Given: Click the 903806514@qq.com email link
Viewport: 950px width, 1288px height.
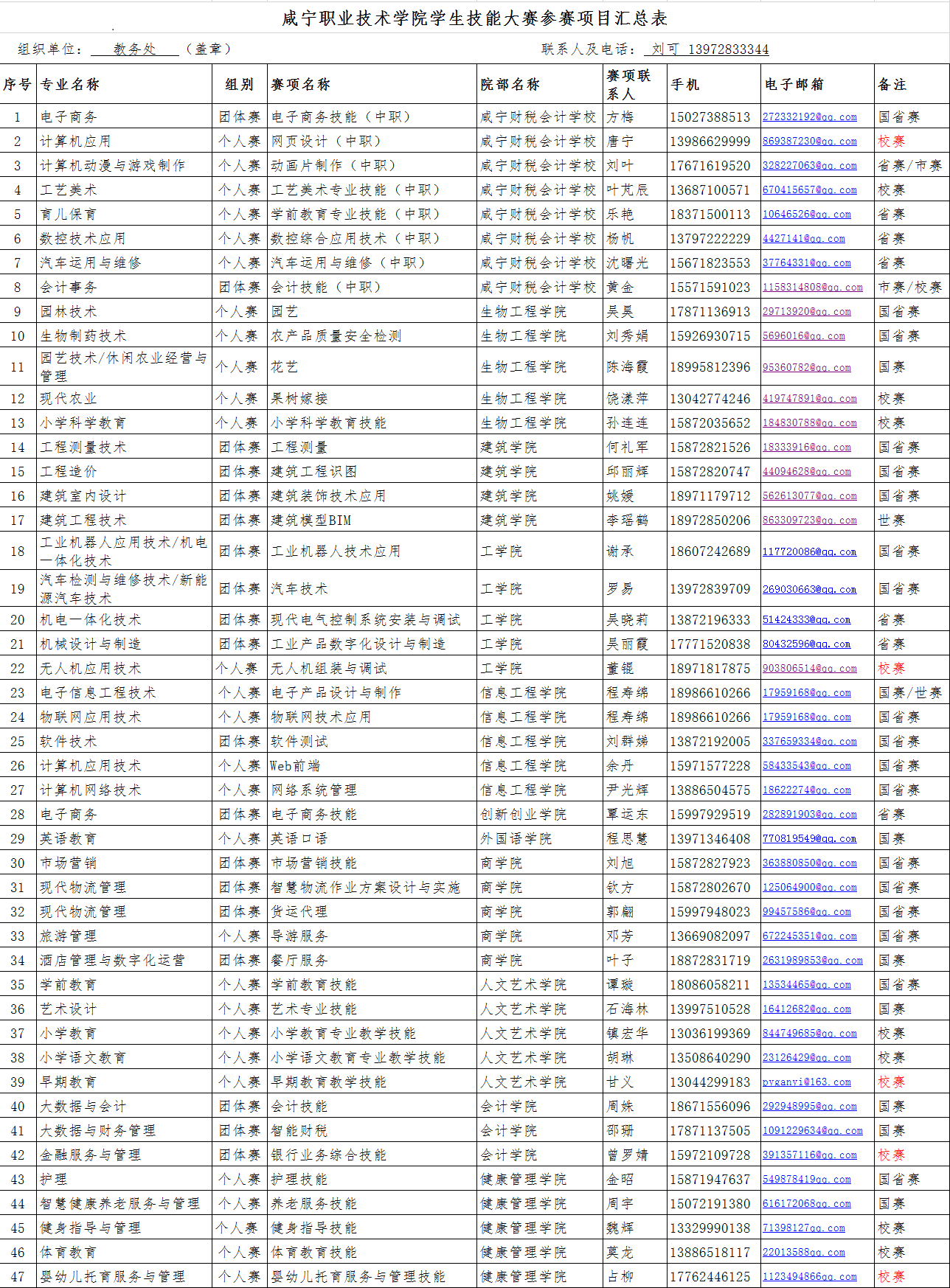Looking at the screenshot, I should click(809, 668).
